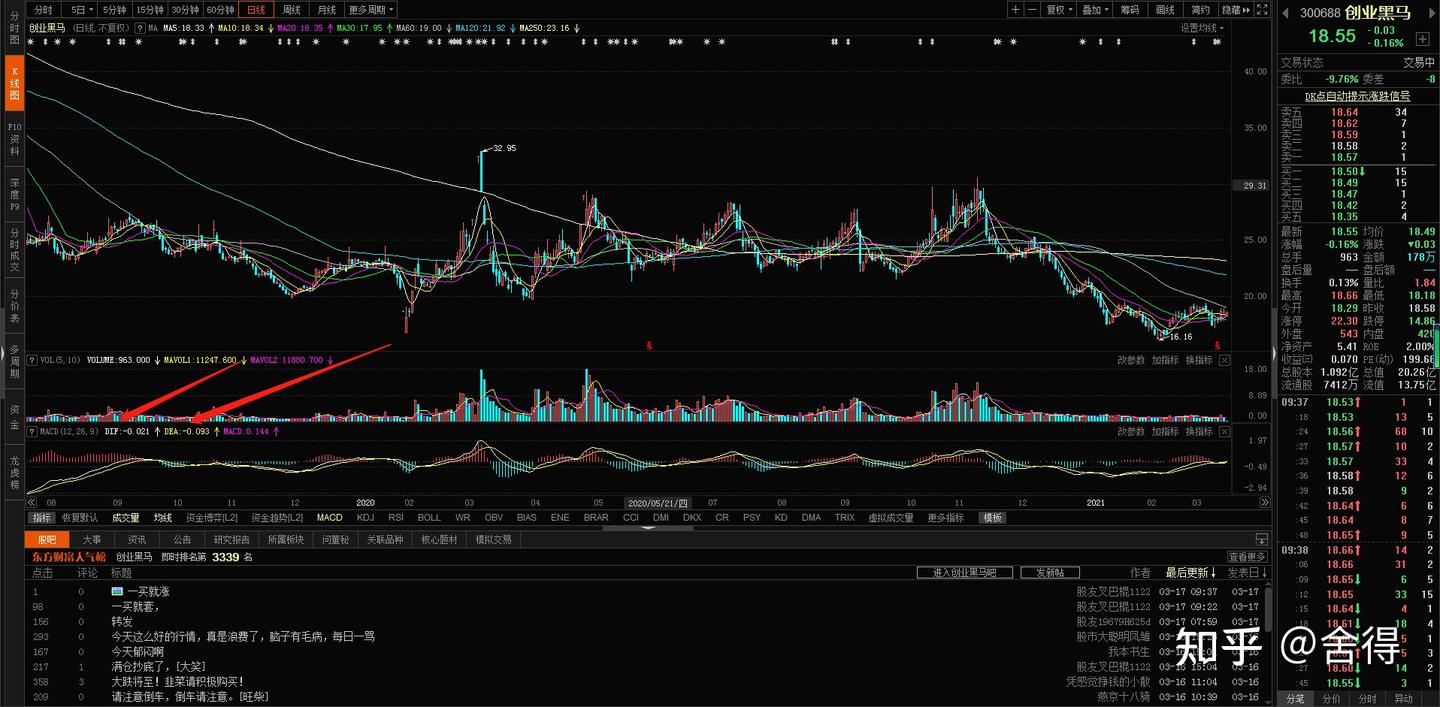Click 进入创业黑马吧 button
Image resolution: width=1440 pixels, height=707 pixels.
pos(964,573)
